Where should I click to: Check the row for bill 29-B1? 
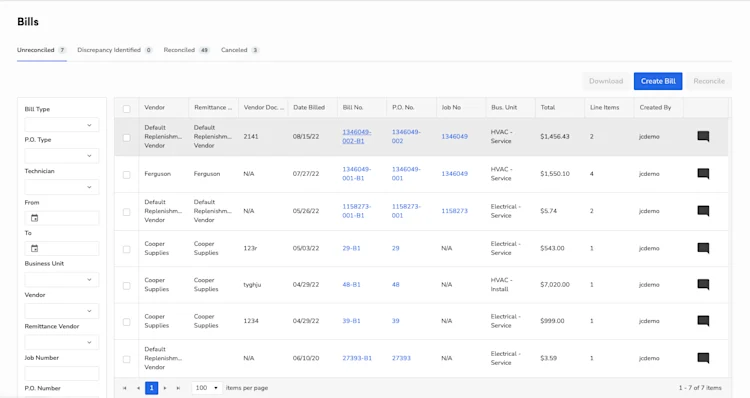(x=127, y=249)
